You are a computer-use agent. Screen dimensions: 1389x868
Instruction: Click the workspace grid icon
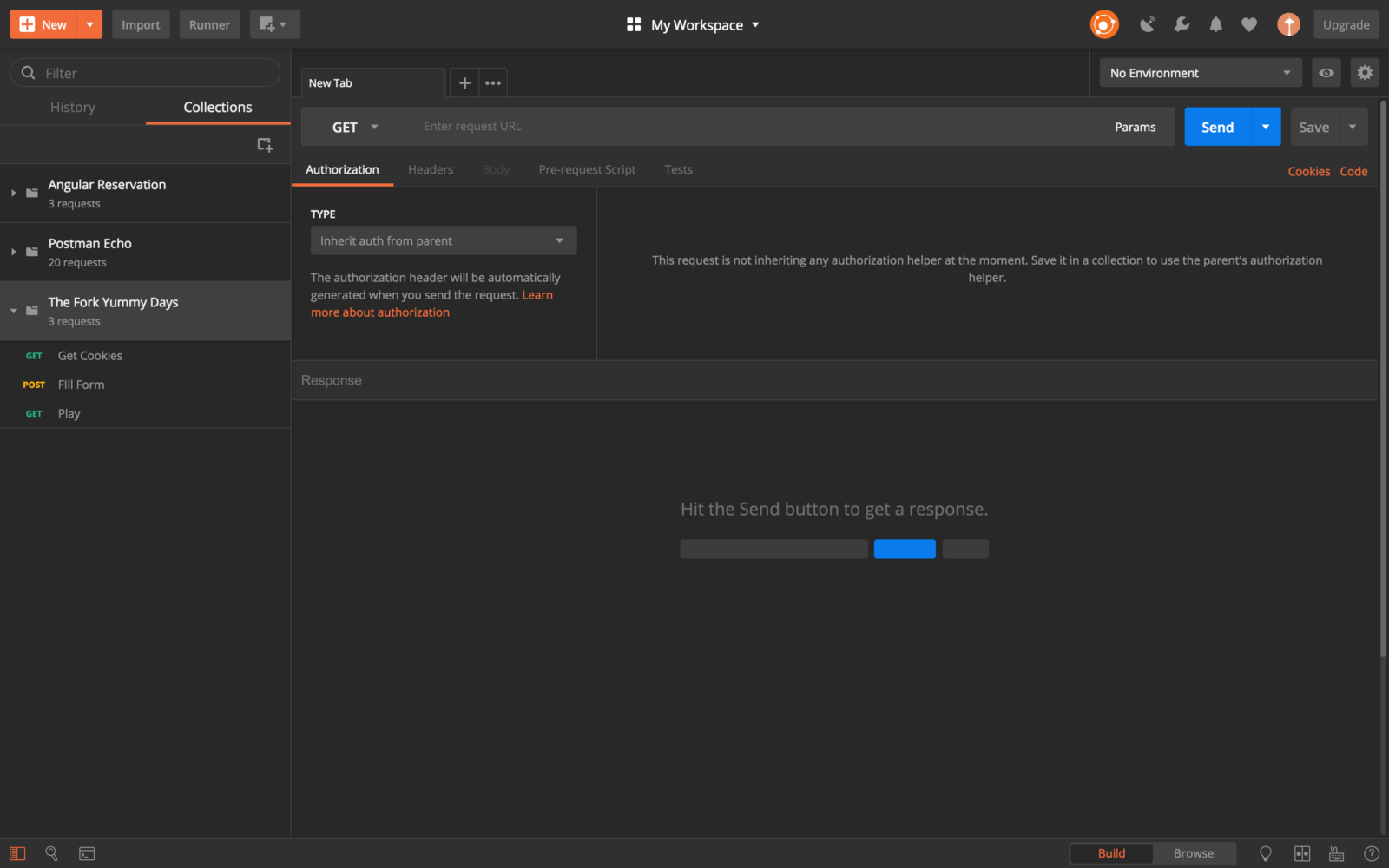pos(634,24)
